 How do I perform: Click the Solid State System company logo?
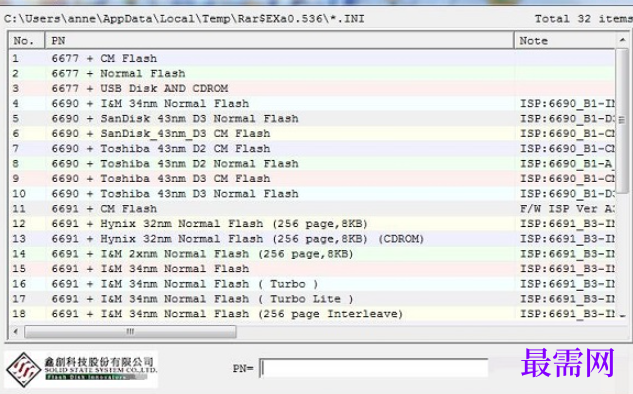pyautogui.click(x=81, y=369)
